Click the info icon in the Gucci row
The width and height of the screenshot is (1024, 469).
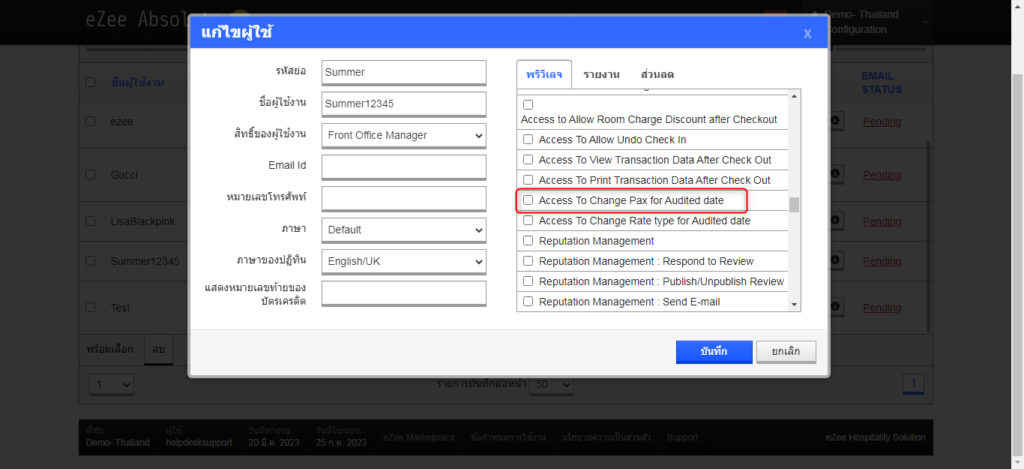coord(835,174)
